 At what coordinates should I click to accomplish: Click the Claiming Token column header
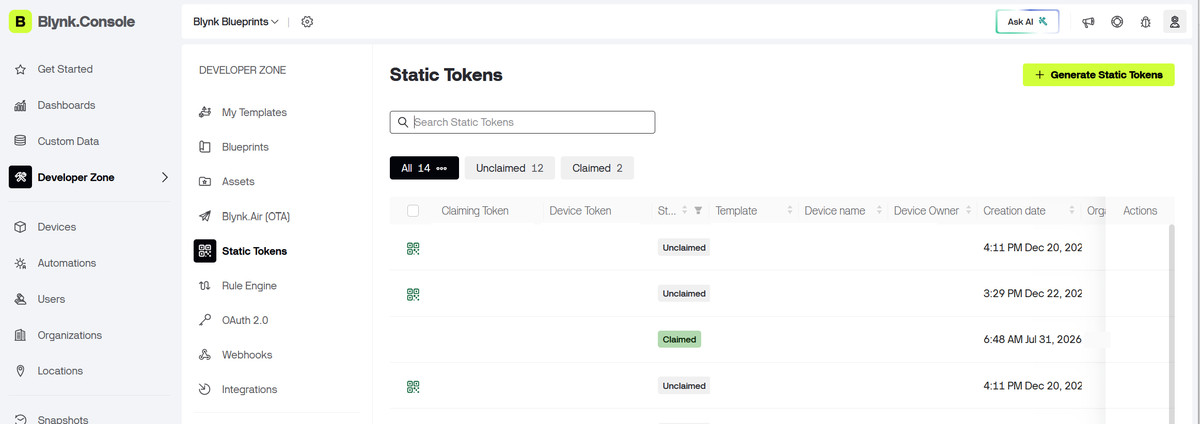click(475, 211)
